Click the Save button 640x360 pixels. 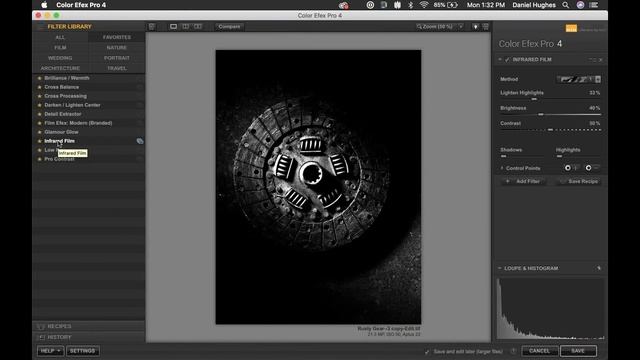click(578, 351)
